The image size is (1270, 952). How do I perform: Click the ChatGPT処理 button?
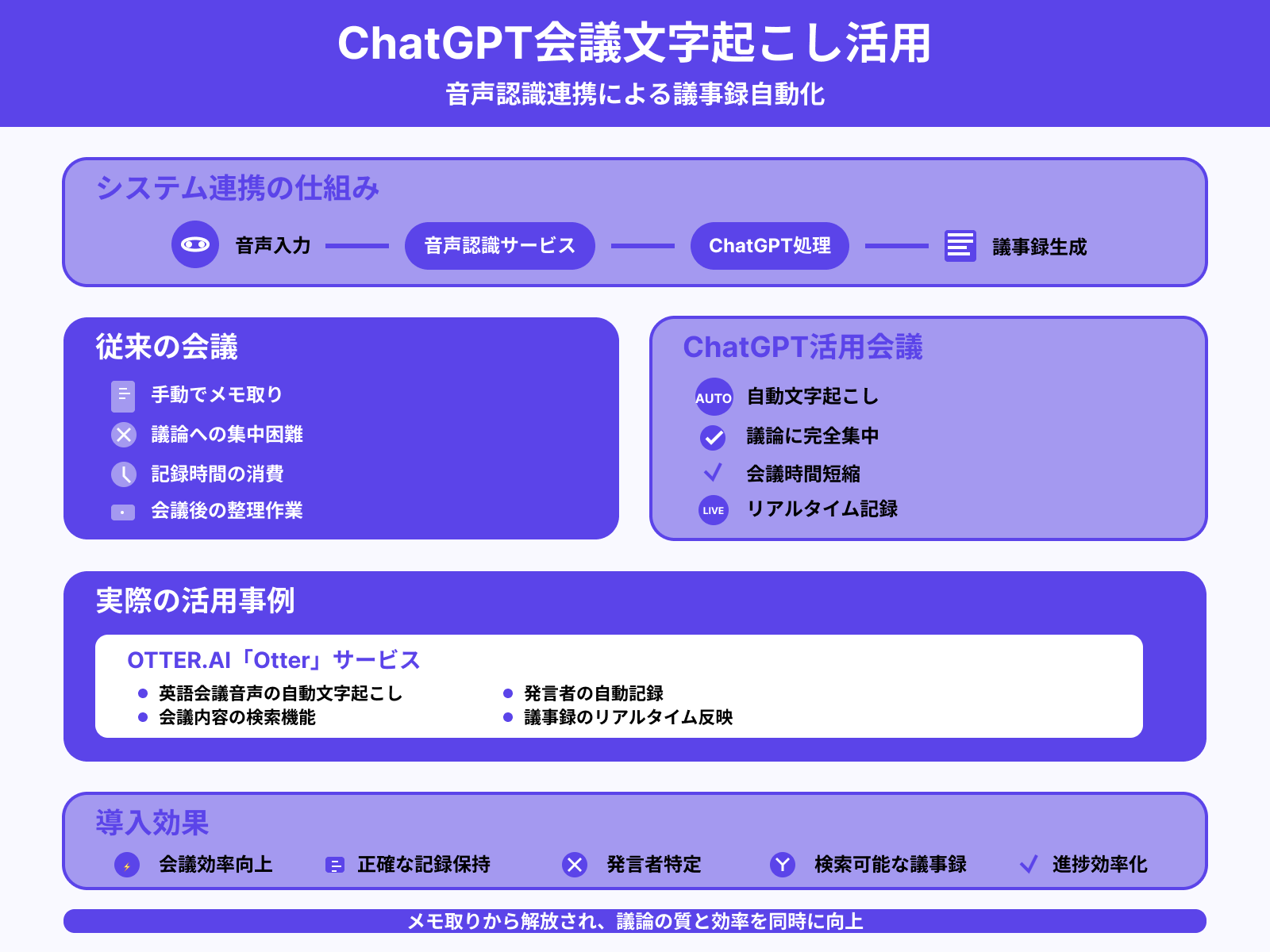coord(769,246)
